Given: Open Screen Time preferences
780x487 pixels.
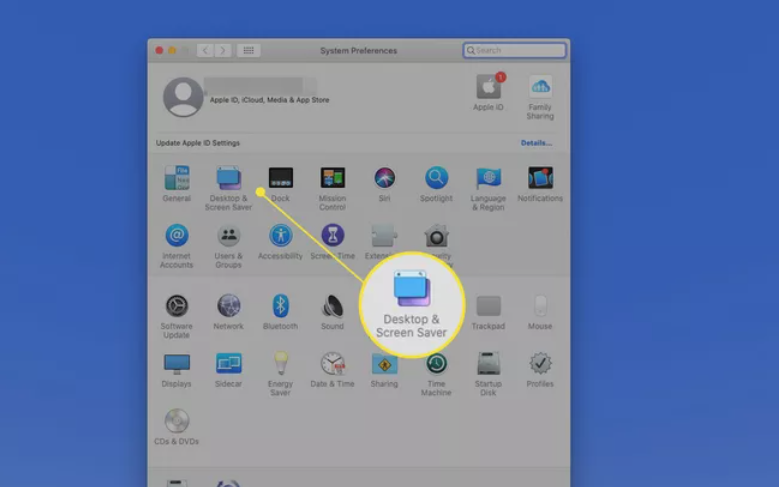Looking at the screenshot, I should (332, 242).
